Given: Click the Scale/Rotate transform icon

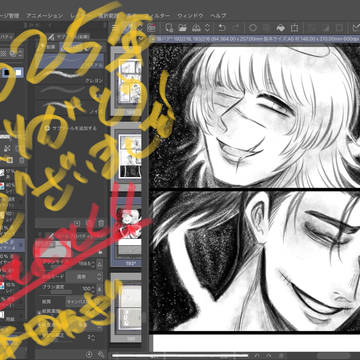Looking at the screenshot, I should [x=294, y=28].
